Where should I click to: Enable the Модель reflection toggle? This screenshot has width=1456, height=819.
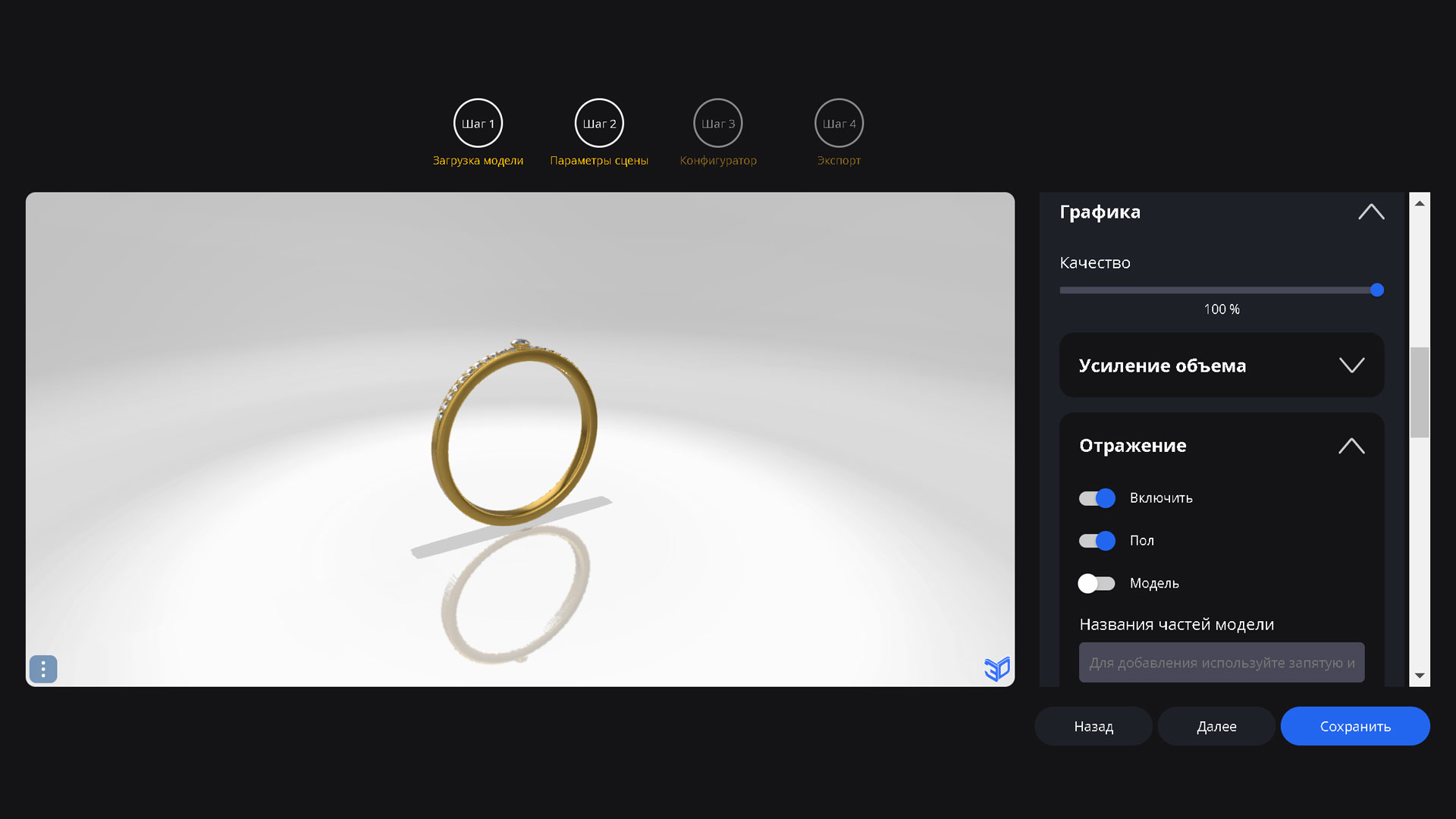coord(1096,583)
